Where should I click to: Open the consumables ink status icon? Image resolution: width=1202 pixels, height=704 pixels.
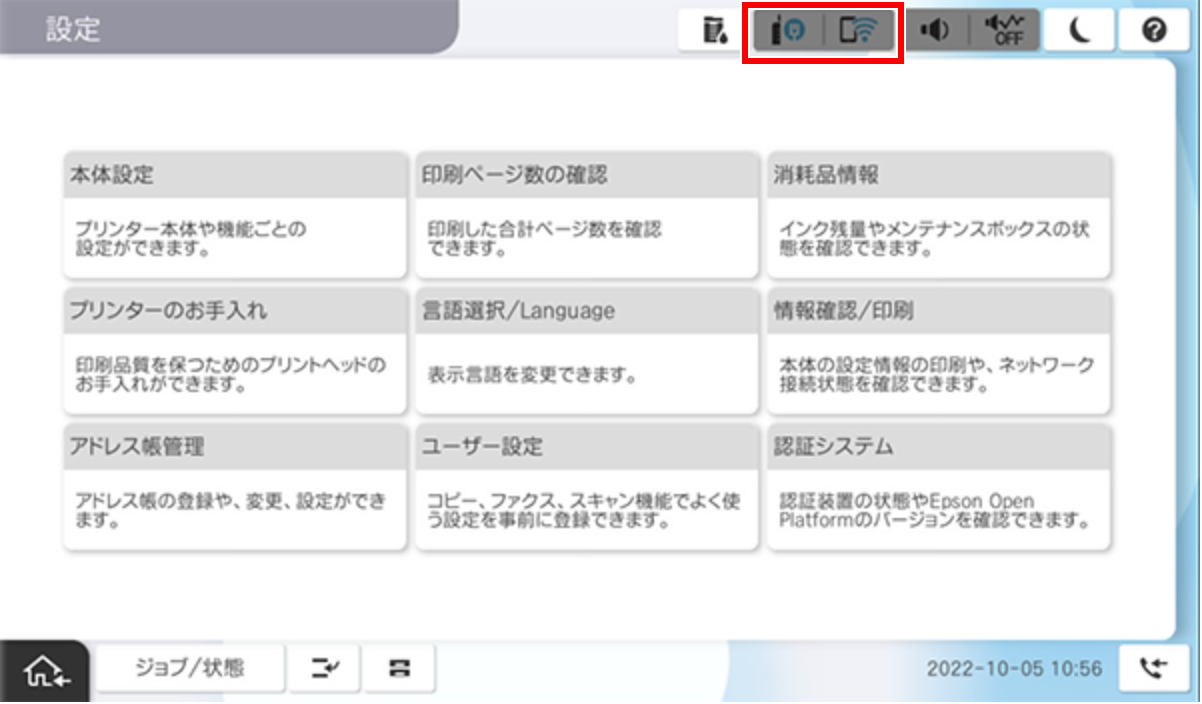click(714, 32)
